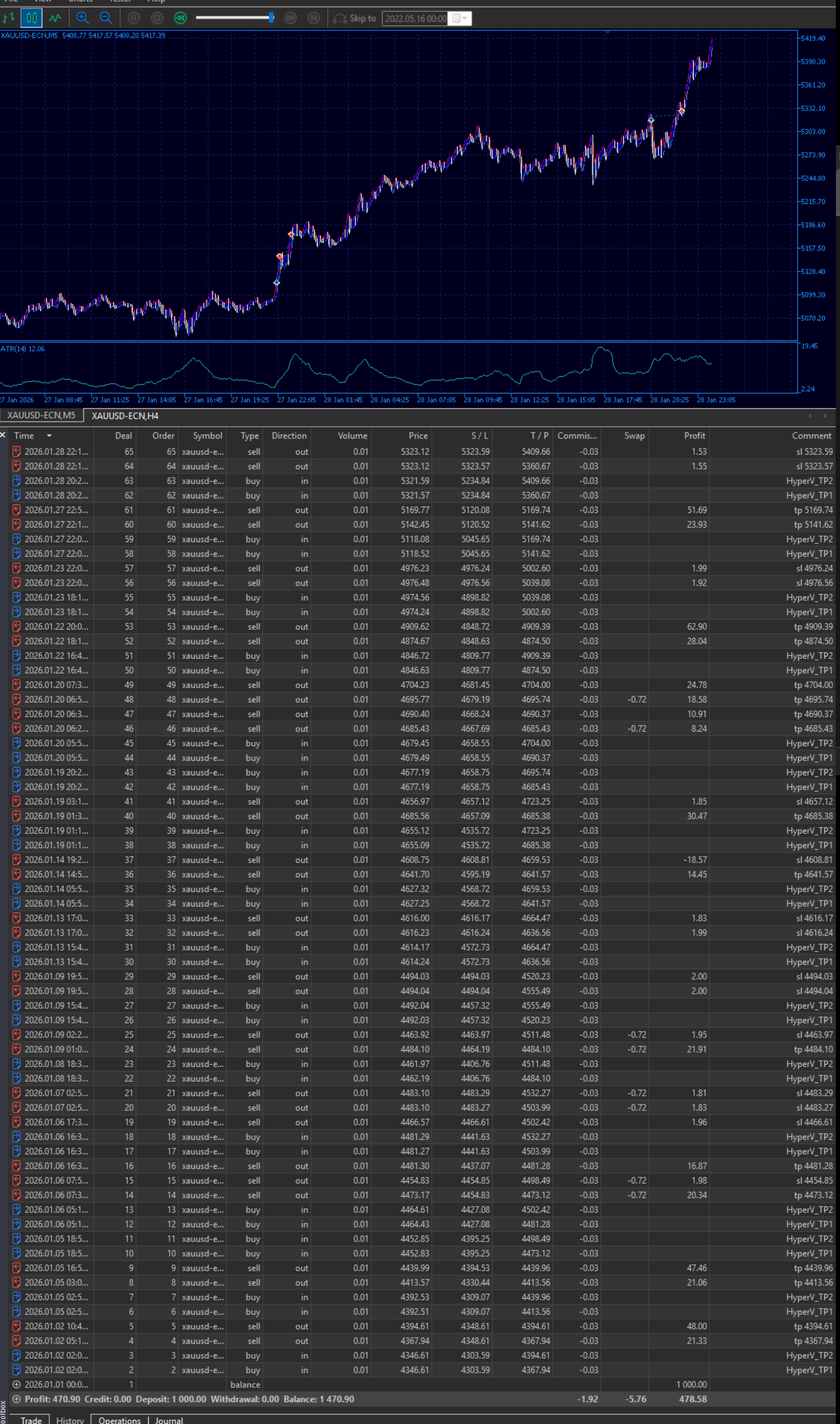This screenshot has width=840, height=1424.
Task: Zoom out of the chart
Action: tap(106, 18)
